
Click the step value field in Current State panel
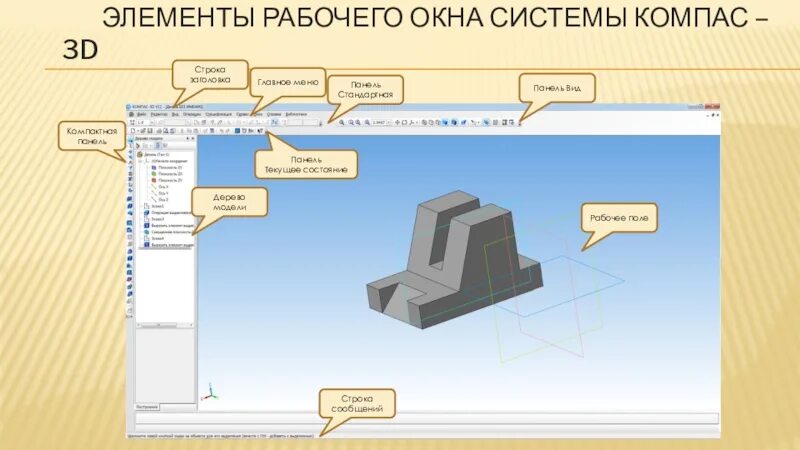141,122
